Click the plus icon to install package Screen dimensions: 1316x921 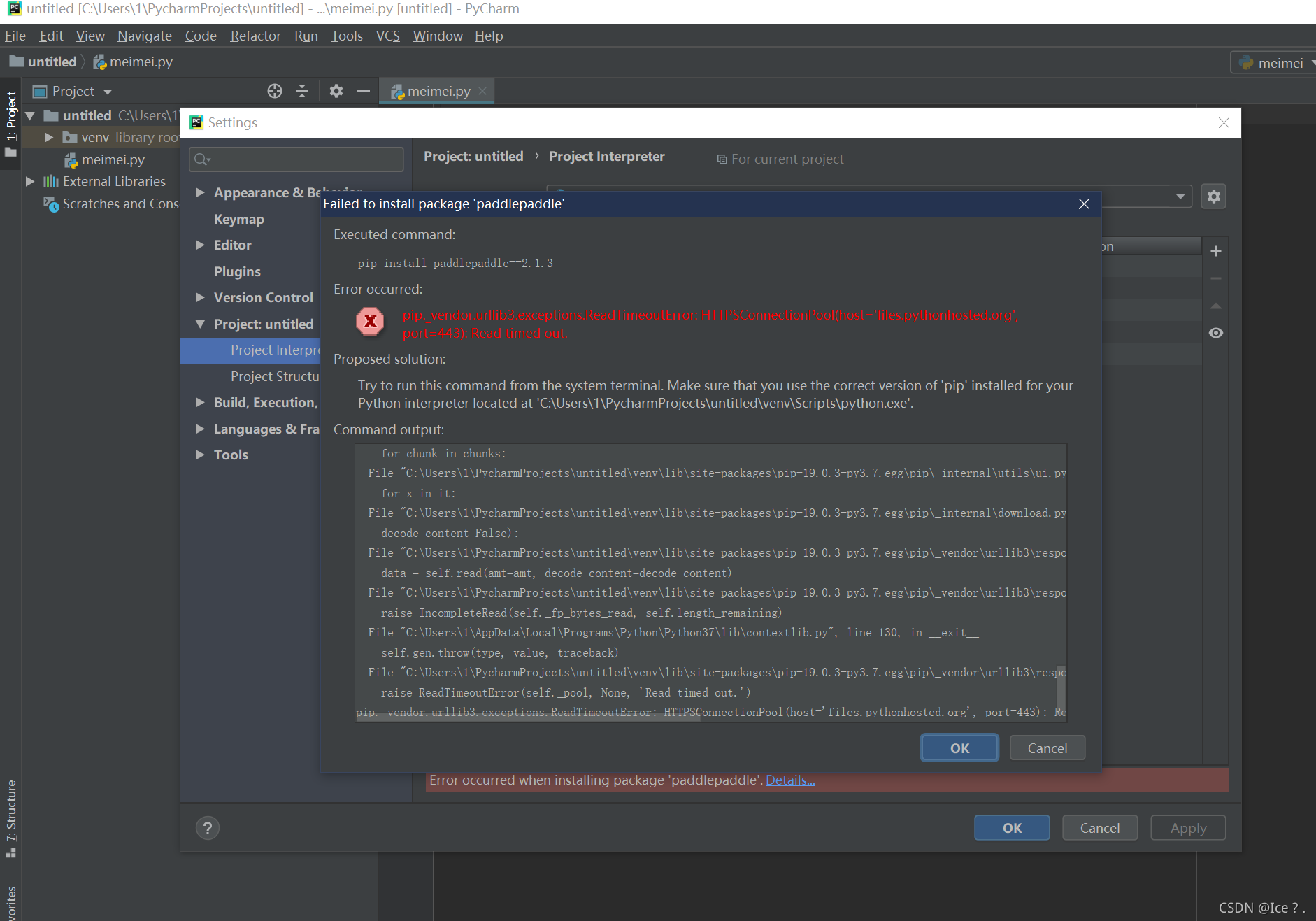click(x=1216, y=251)
